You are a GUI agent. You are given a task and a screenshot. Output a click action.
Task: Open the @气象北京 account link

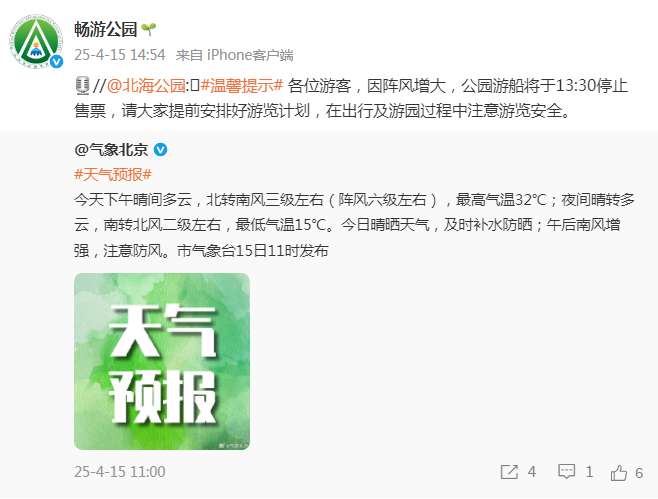(111, 150)
